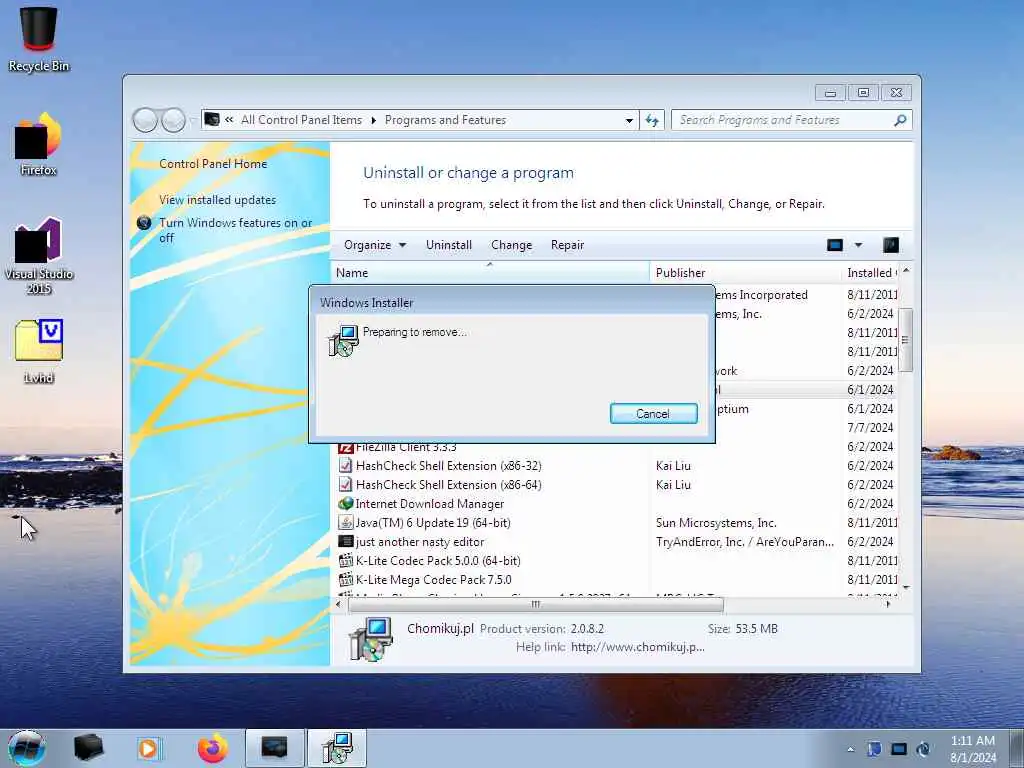Screen dimensions: 1024x768
Task: Switch to Windows Installer taskbar button
Action: 337,748
